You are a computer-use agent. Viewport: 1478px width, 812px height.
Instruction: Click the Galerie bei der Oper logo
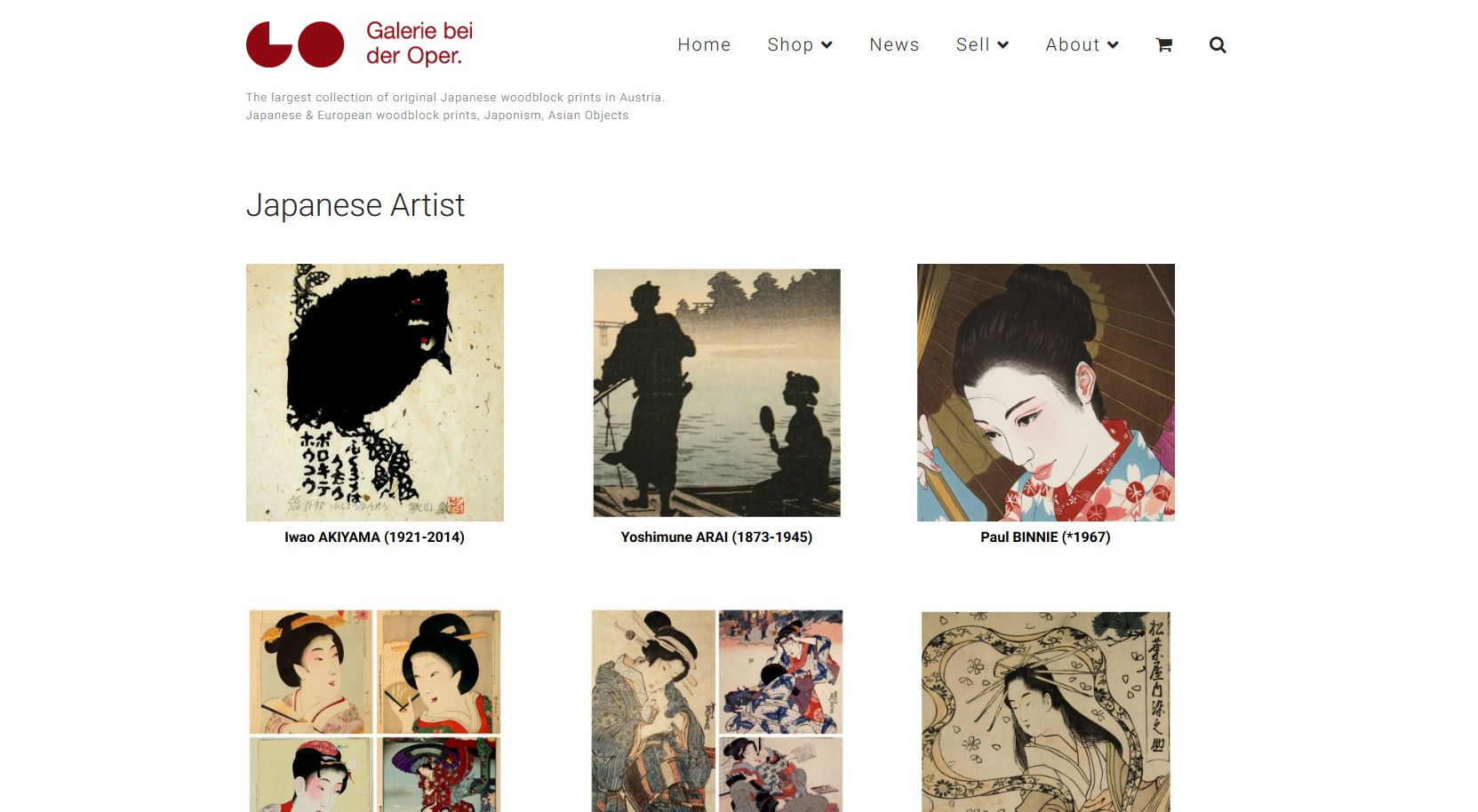(294, 44)
